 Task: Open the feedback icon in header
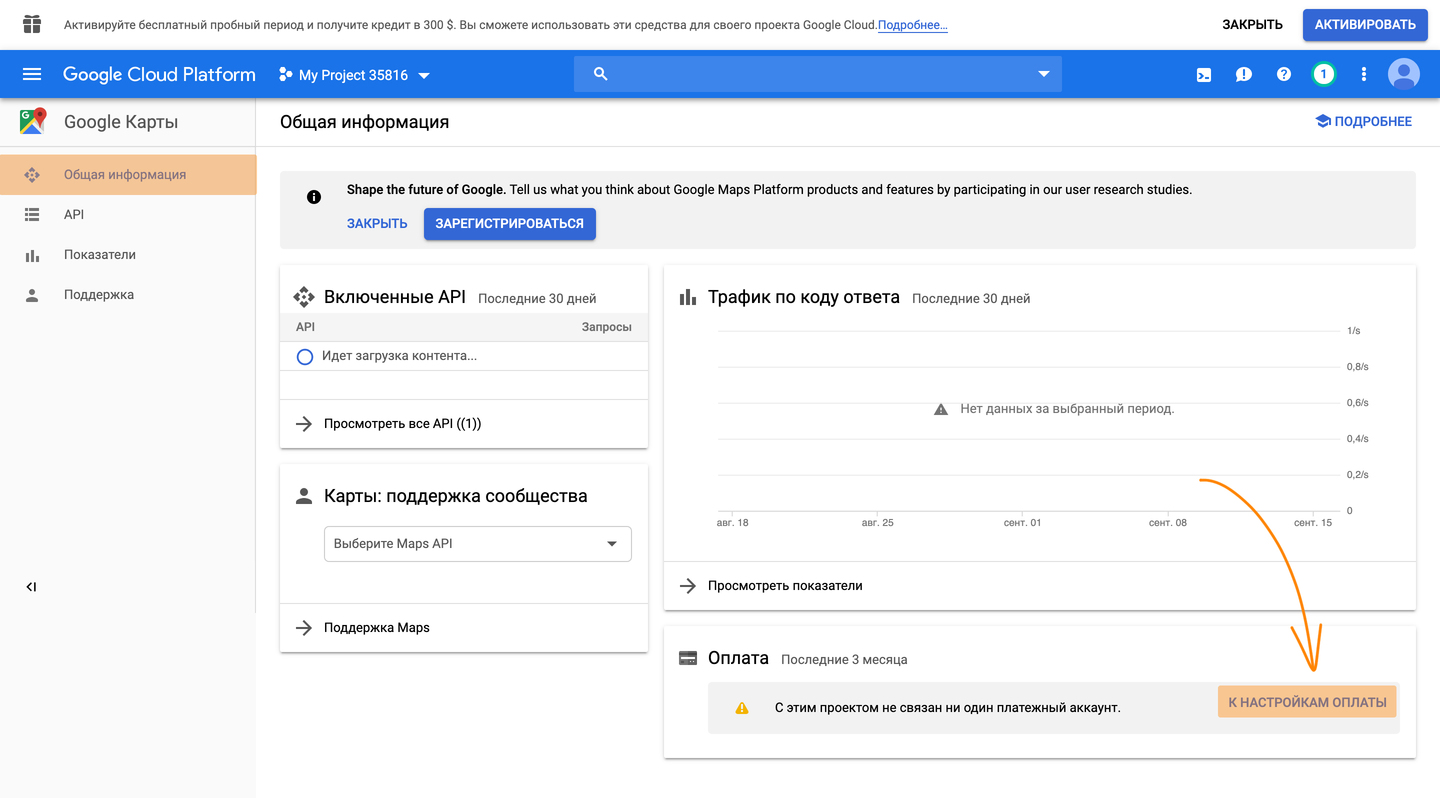click(1244, 74)
